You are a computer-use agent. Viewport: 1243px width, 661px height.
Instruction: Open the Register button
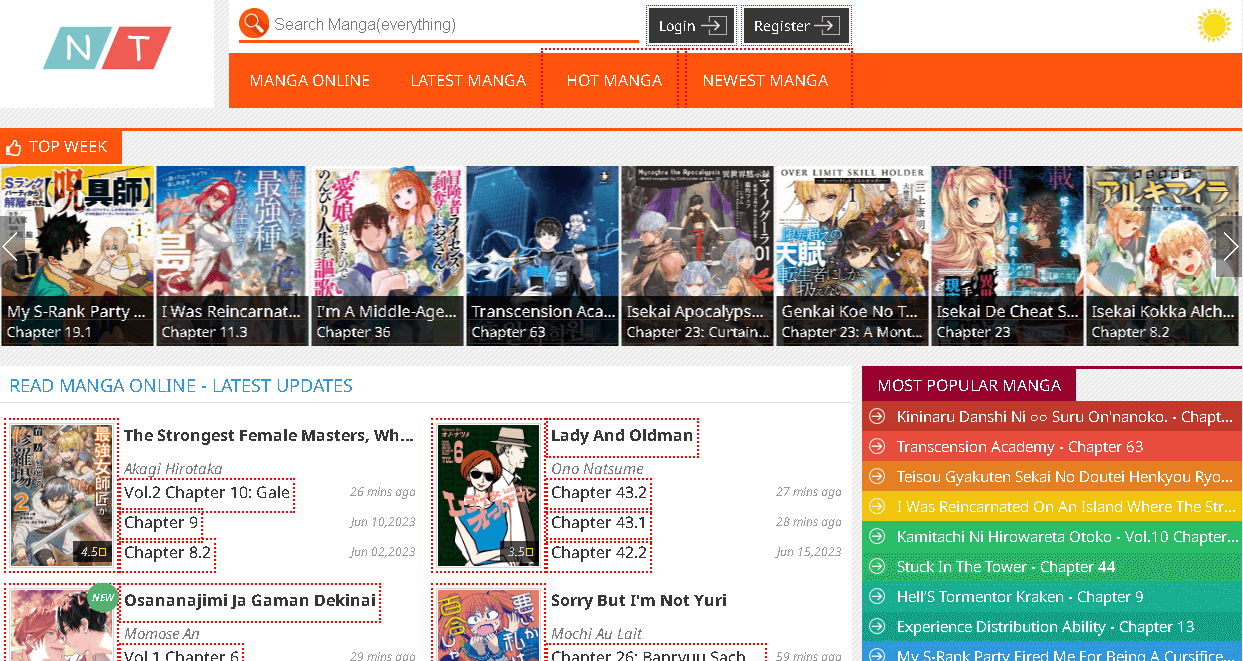pos(796,26)
